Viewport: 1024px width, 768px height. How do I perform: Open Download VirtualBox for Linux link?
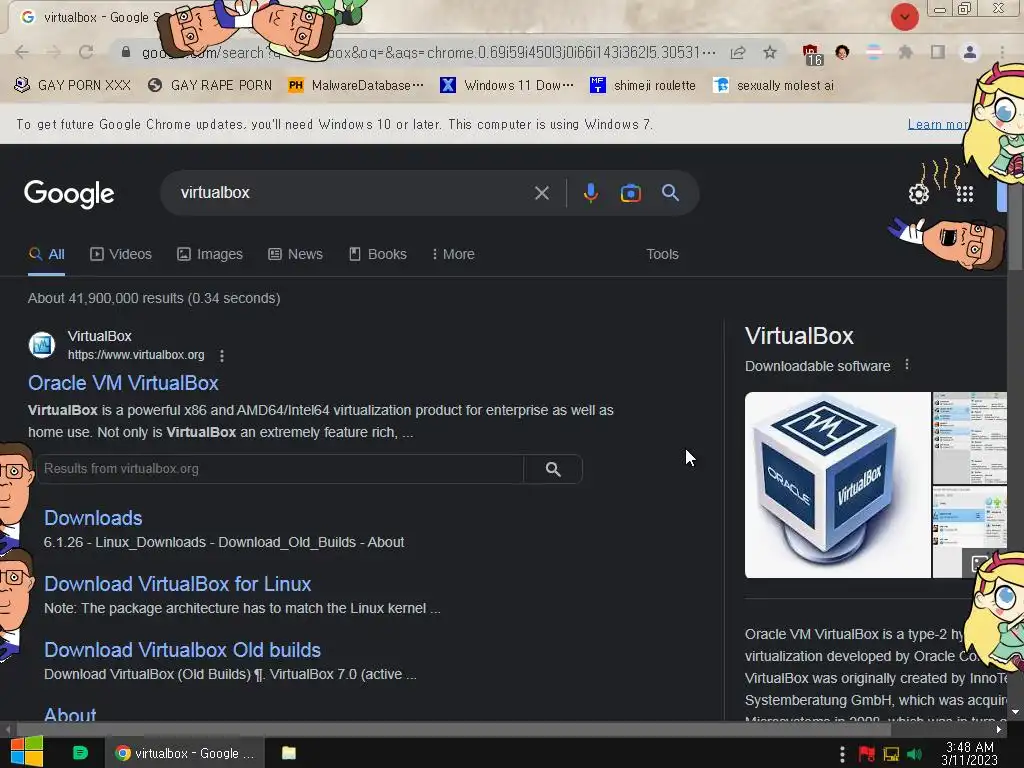coord(178,584)
